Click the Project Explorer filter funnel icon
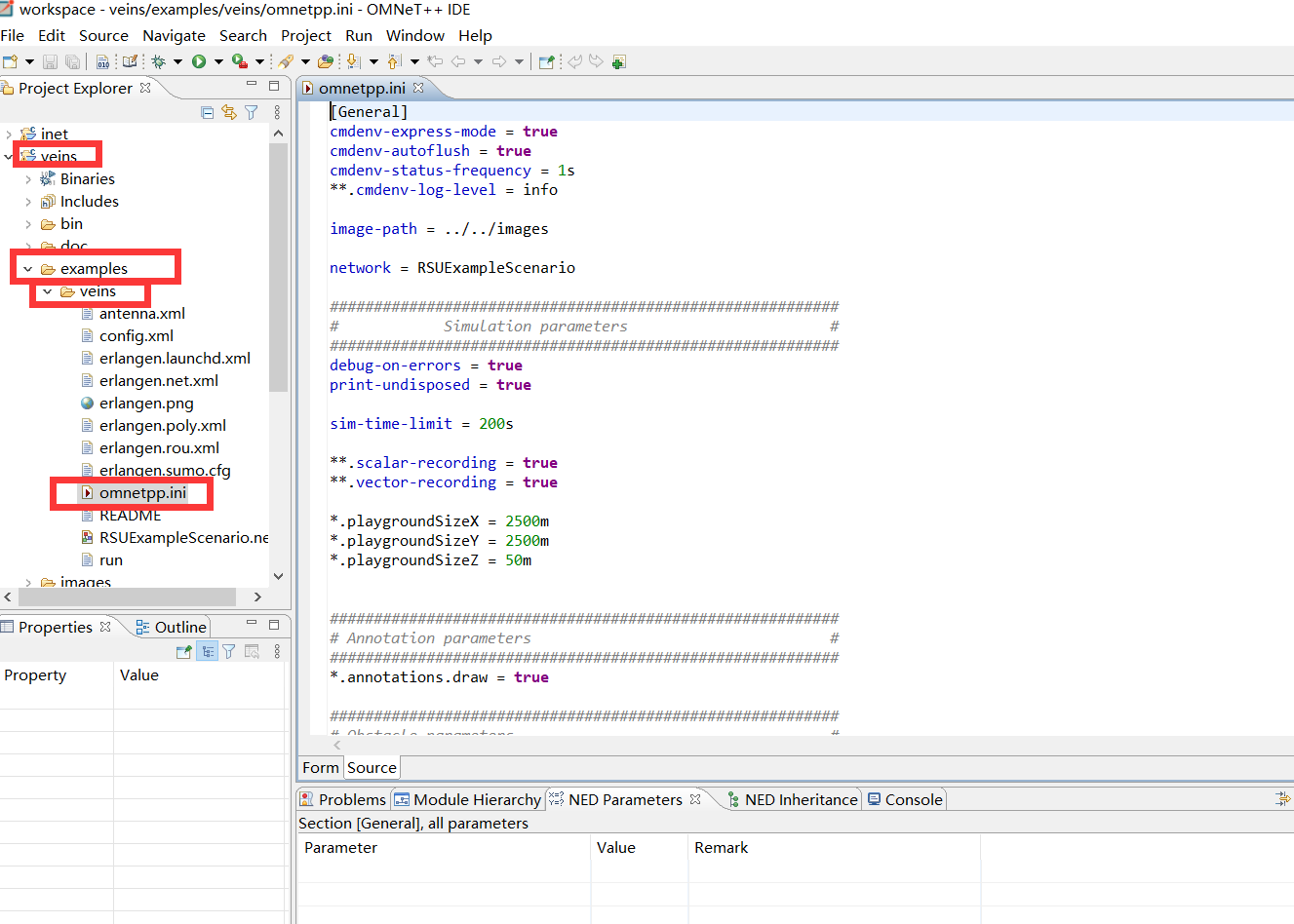1294x924 pixels. point(251,112)
